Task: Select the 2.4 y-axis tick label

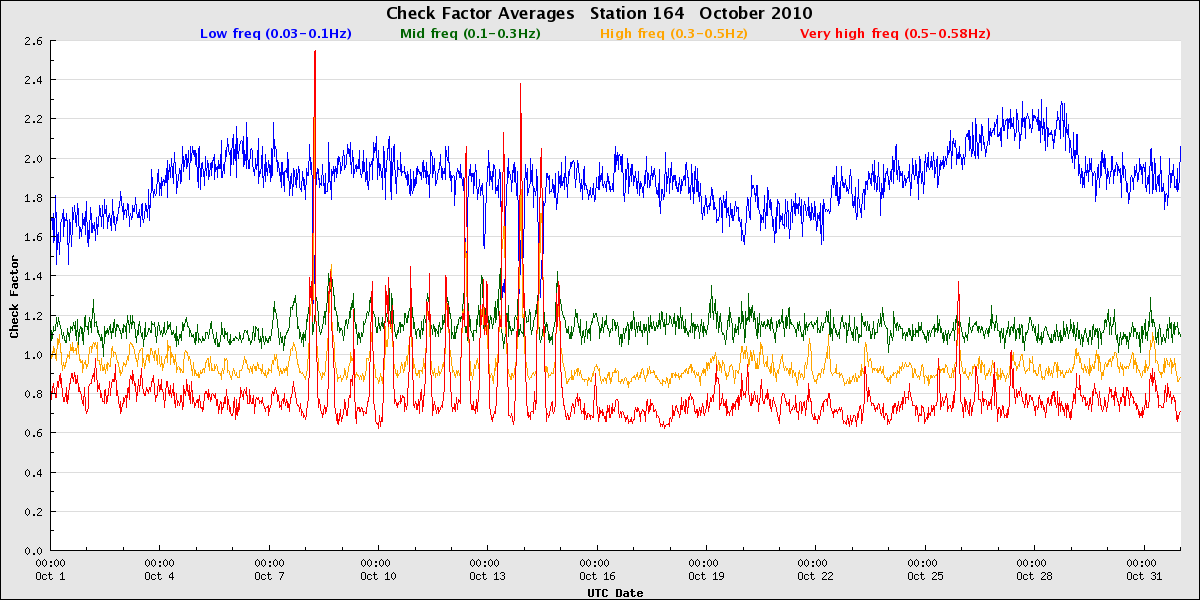Action: coord(33,80)
